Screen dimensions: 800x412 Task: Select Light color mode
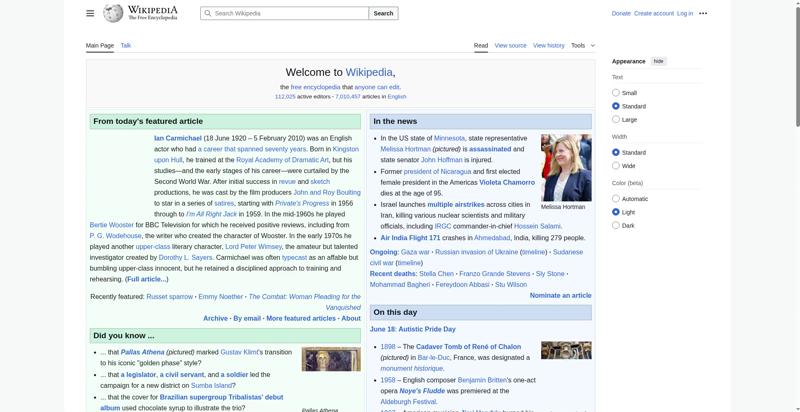[x=616, y=212]
